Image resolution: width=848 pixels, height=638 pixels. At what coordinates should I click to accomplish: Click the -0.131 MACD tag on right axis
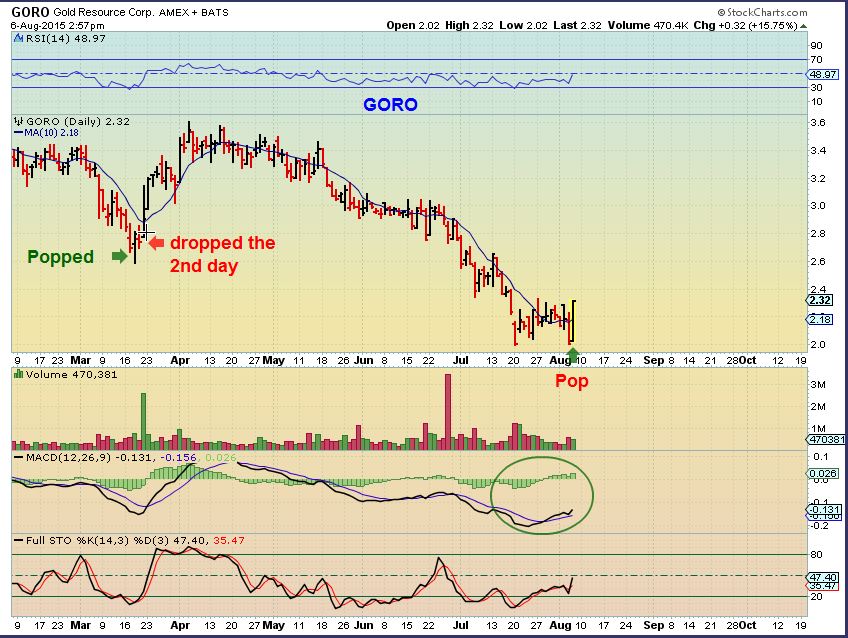point(824,509)
